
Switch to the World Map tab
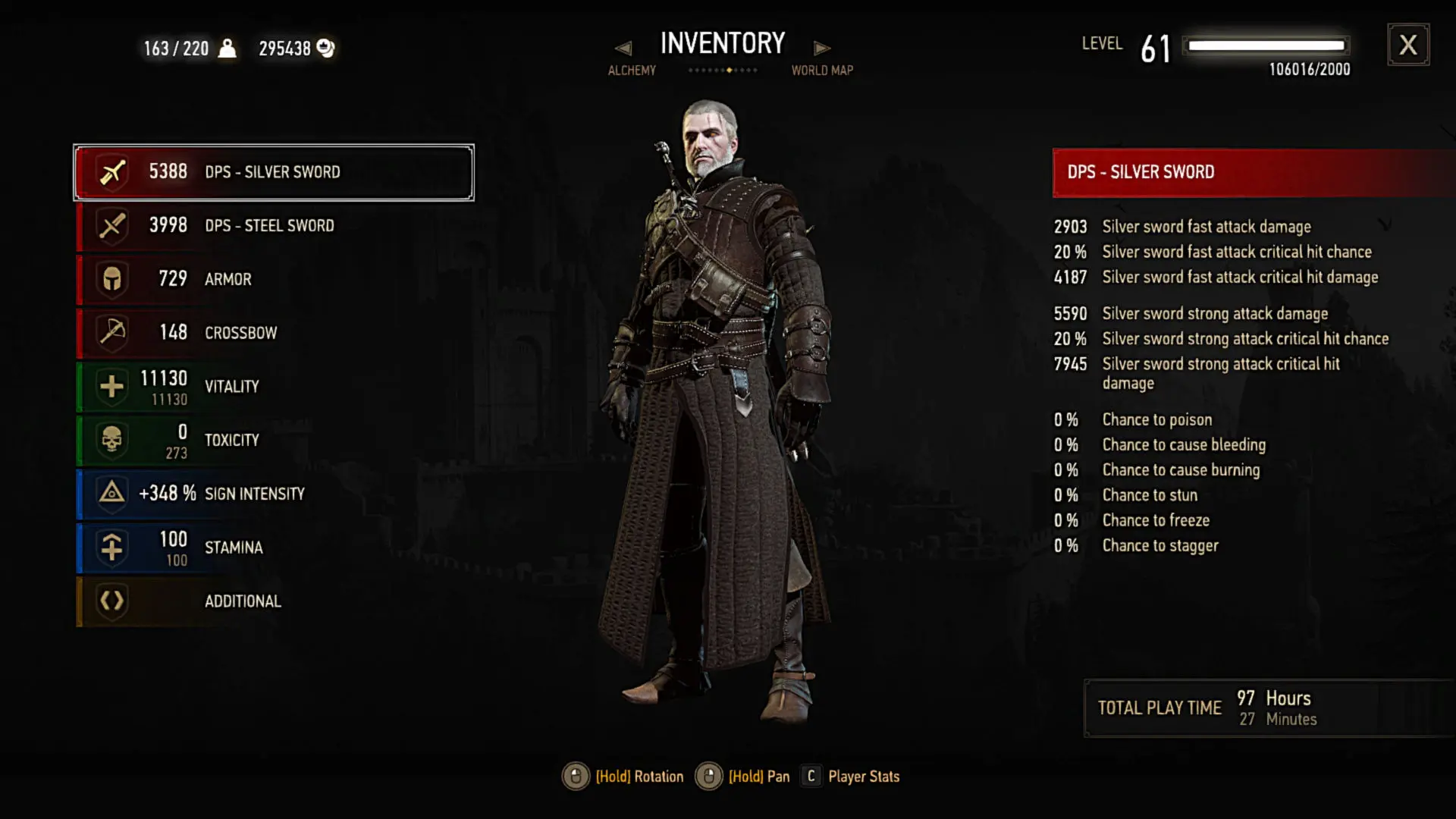822,71
